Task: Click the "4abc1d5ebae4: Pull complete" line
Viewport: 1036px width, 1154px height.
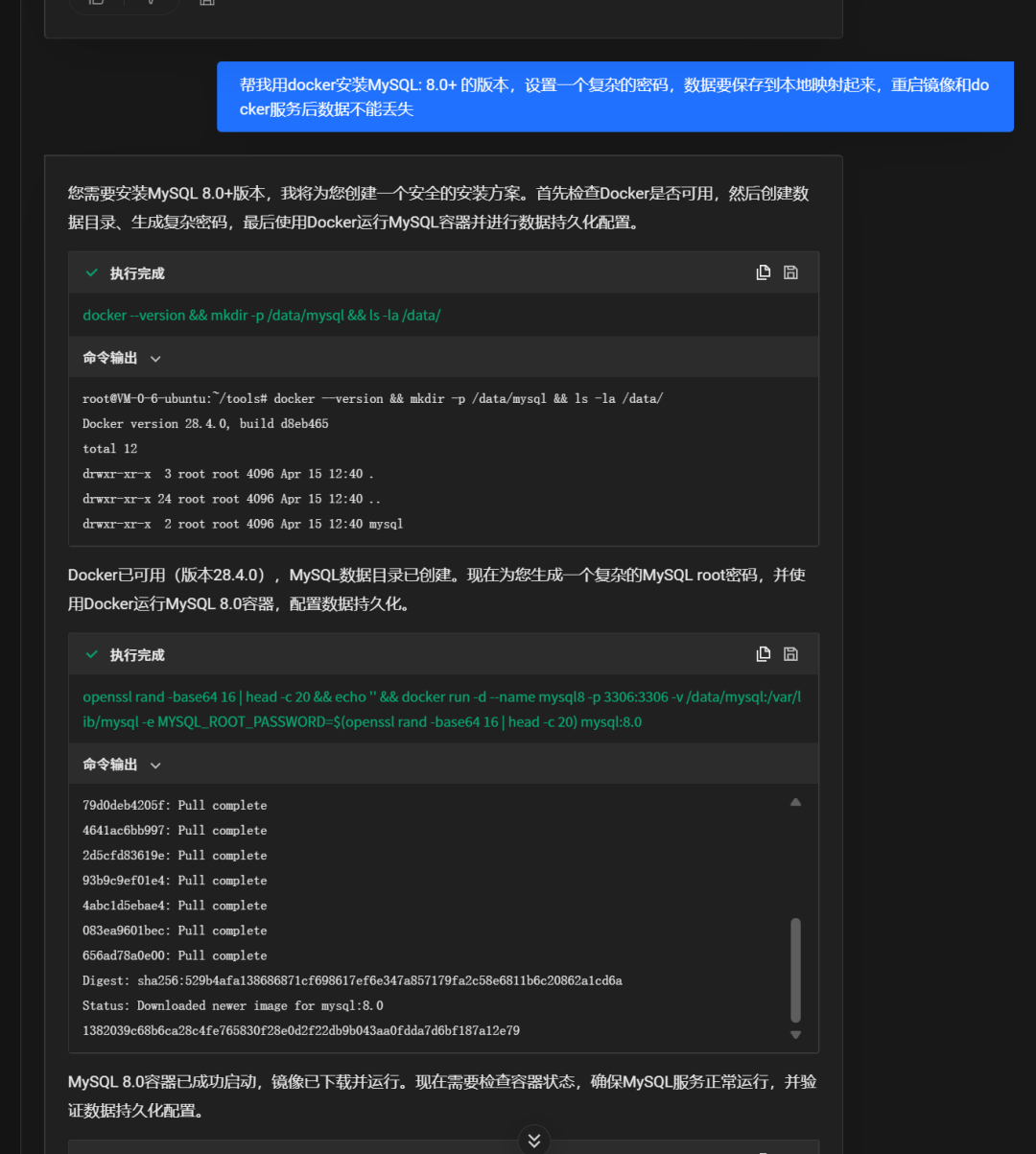Action: 175,905
